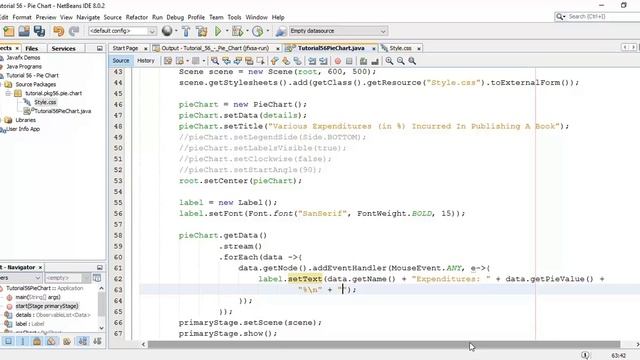Viewport: 640px width, 360px height.
Task: Close the Navigator panel tab
Action: (x=40, y=267)
